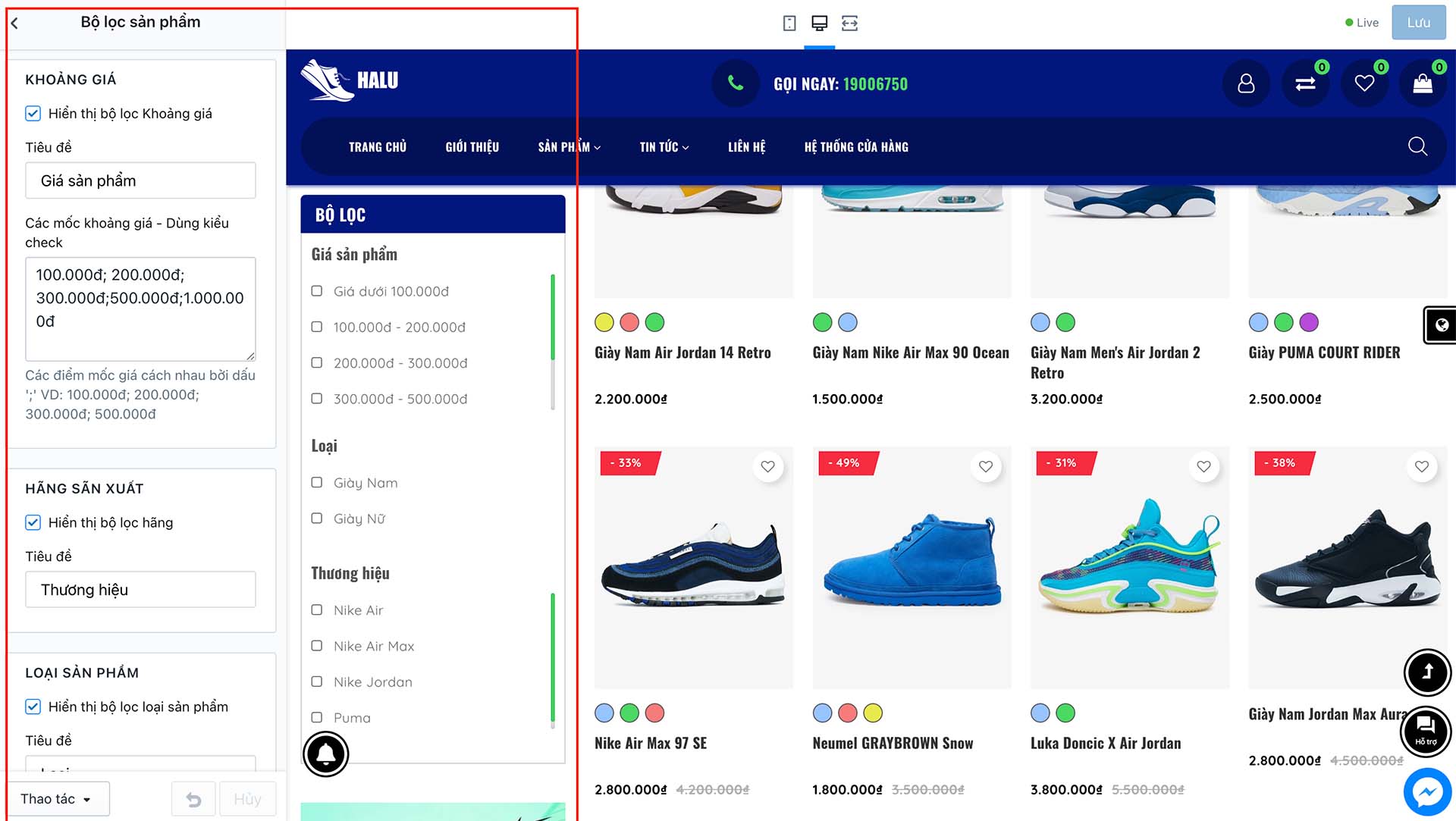Click the green phone call icon
This screenshot has width=1456, height=821.
(x=735, y=83)
